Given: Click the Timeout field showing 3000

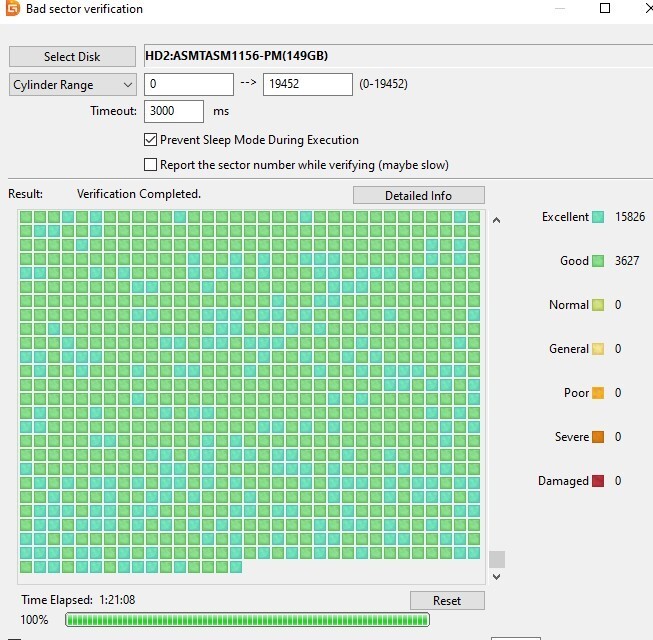Looking at the screenshot, I should 174,111.
